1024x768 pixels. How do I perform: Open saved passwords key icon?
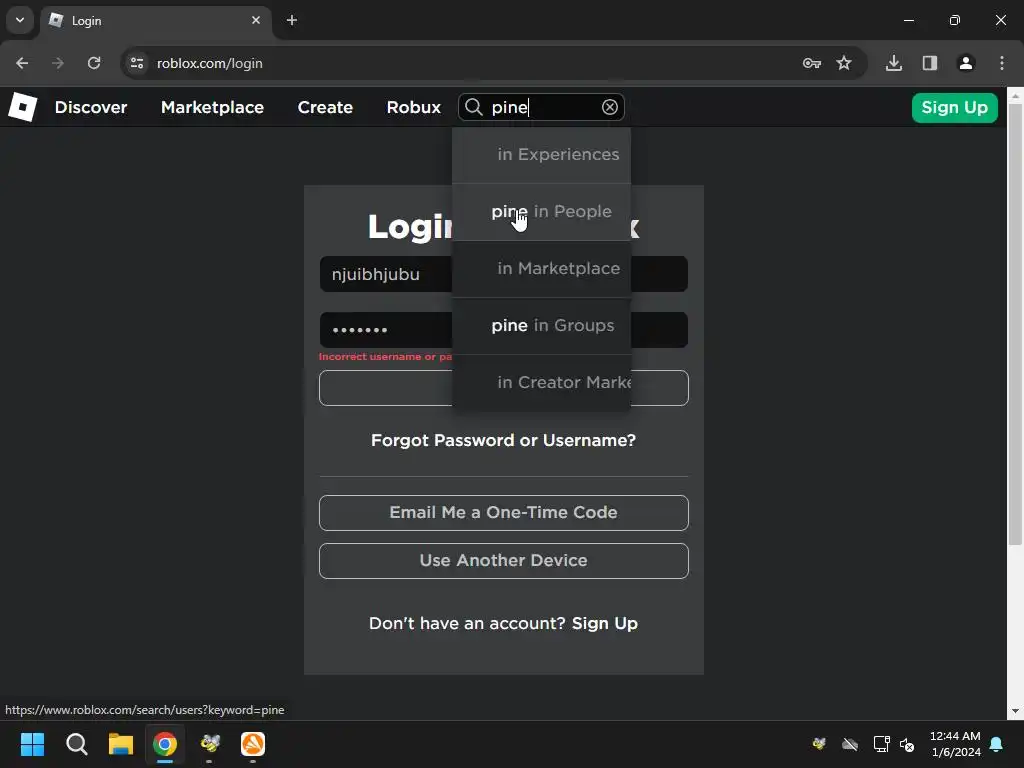[x=812, y=63]
